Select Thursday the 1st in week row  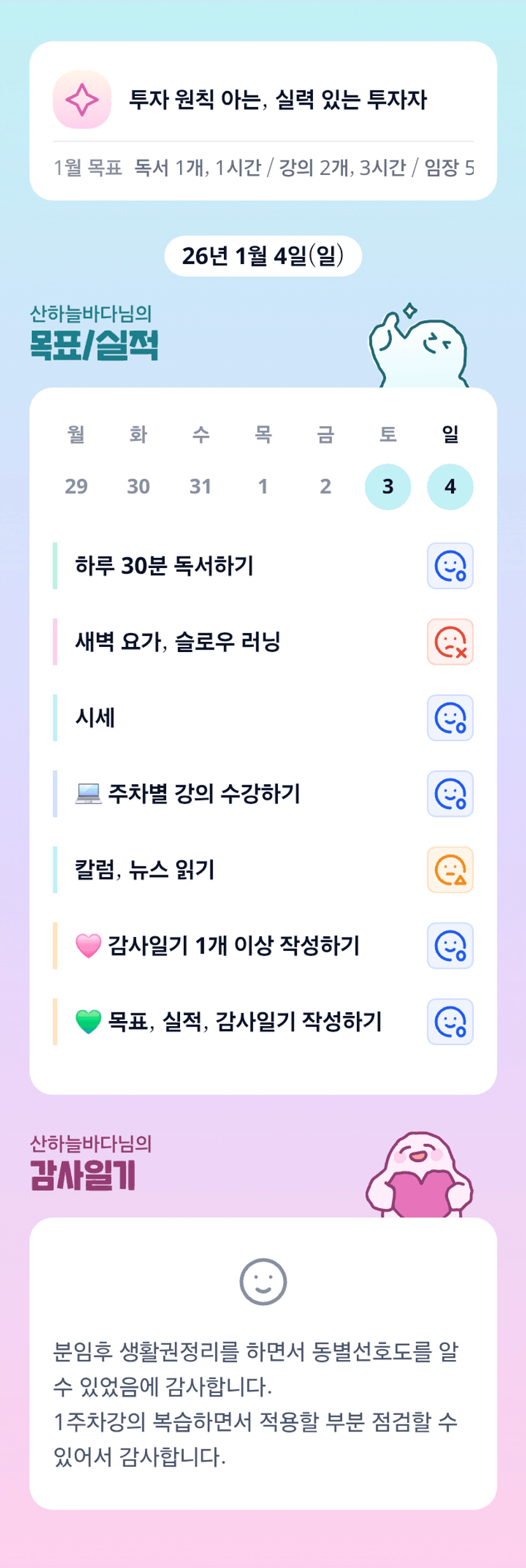pos(263,487)
